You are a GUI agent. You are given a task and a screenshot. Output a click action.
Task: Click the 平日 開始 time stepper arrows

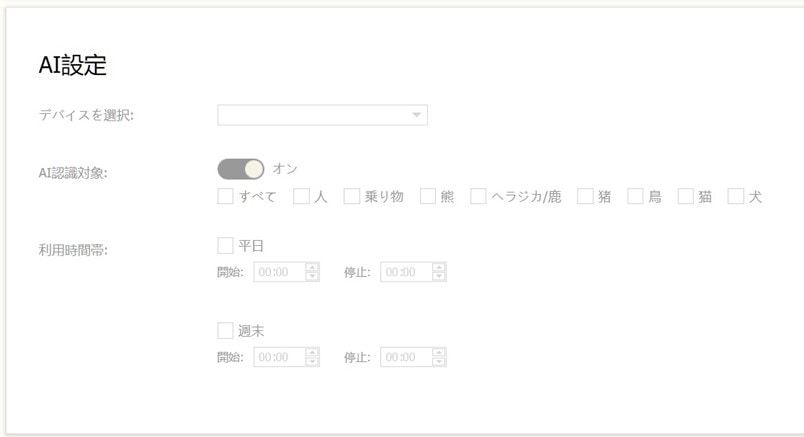[313, 272]
